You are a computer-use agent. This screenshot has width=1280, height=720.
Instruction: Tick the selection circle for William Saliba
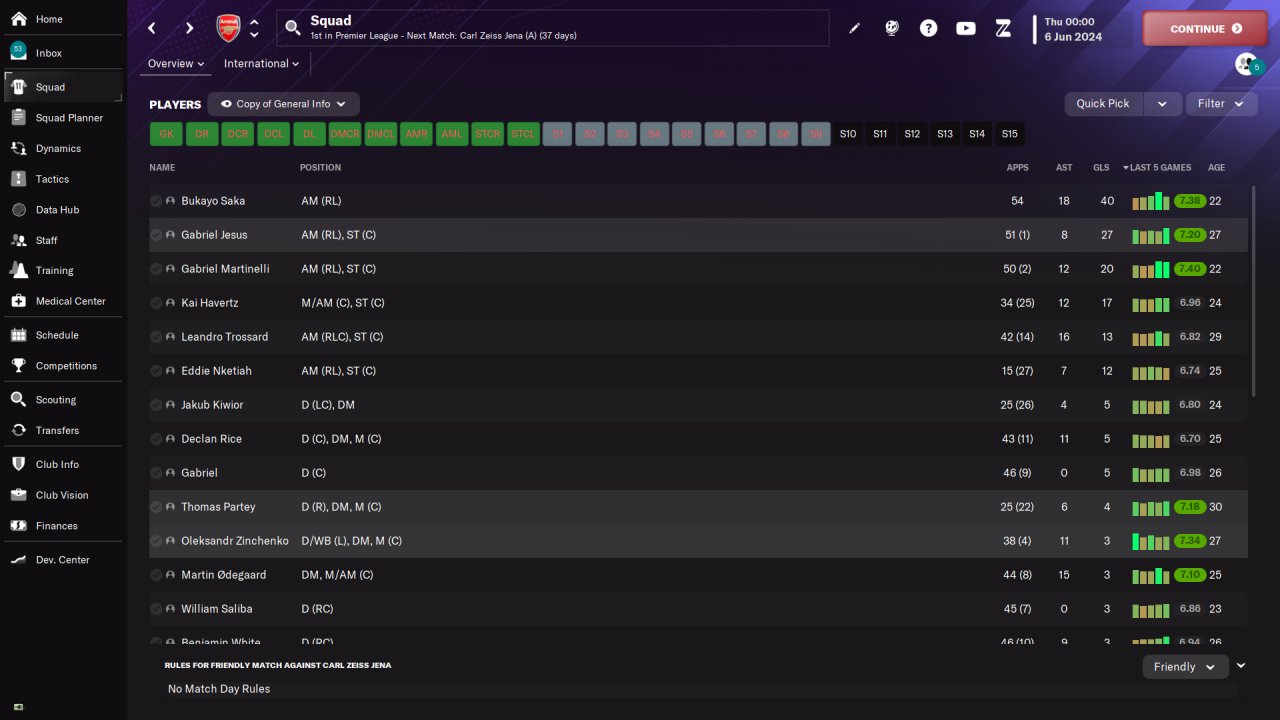coord(156,609)
